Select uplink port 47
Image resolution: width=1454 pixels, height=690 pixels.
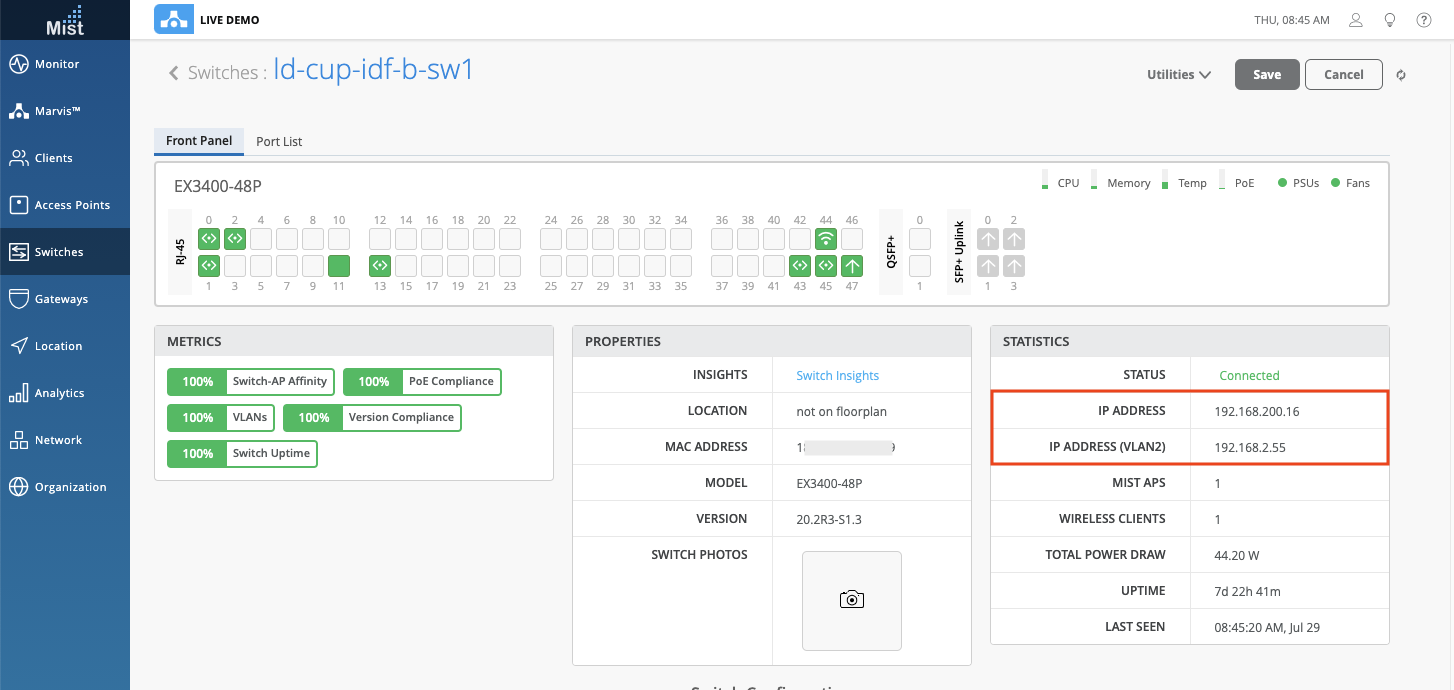[852, 266]
